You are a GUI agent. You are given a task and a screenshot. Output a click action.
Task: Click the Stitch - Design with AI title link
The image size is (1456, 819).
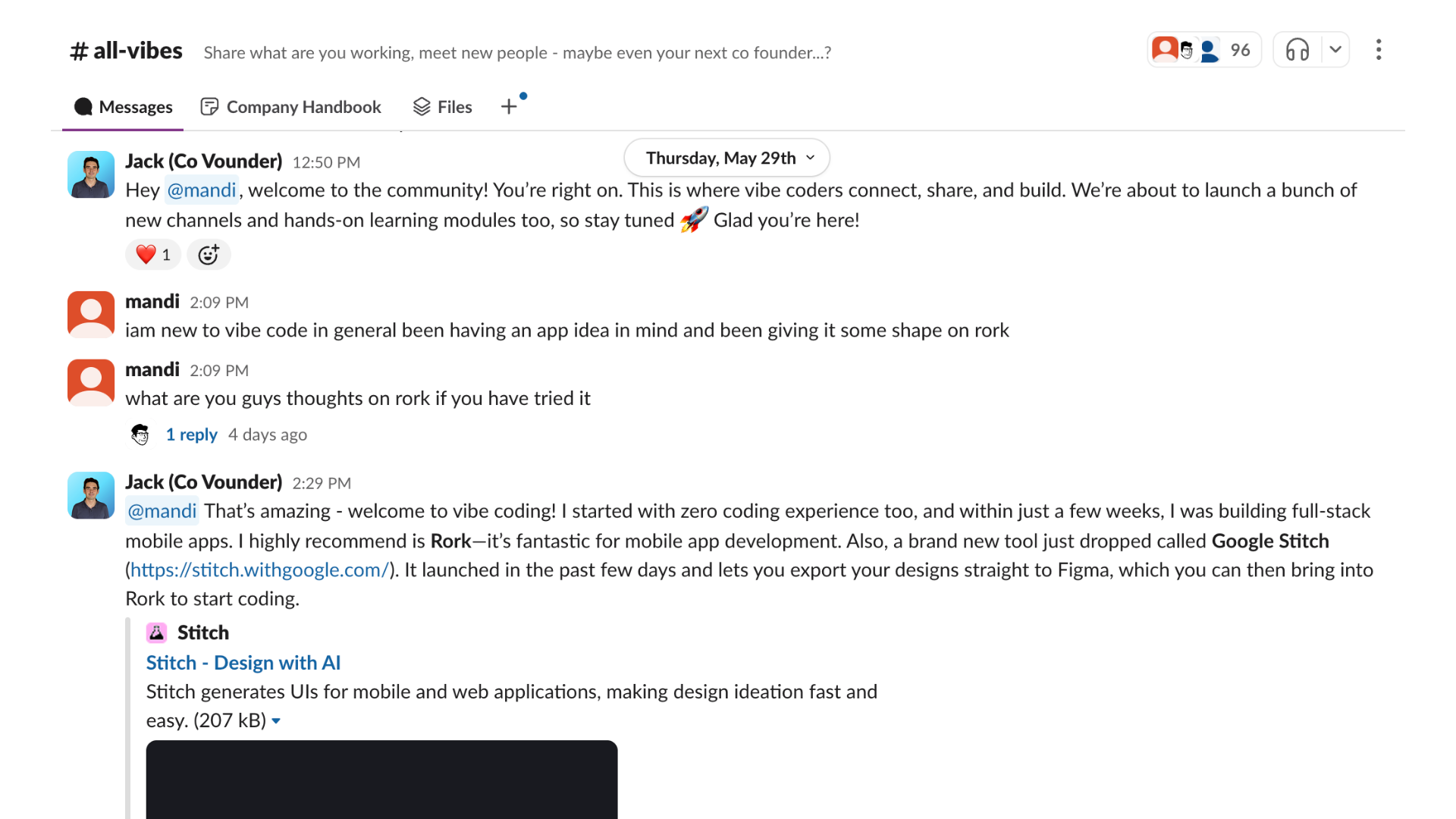[x=243, y=662]
